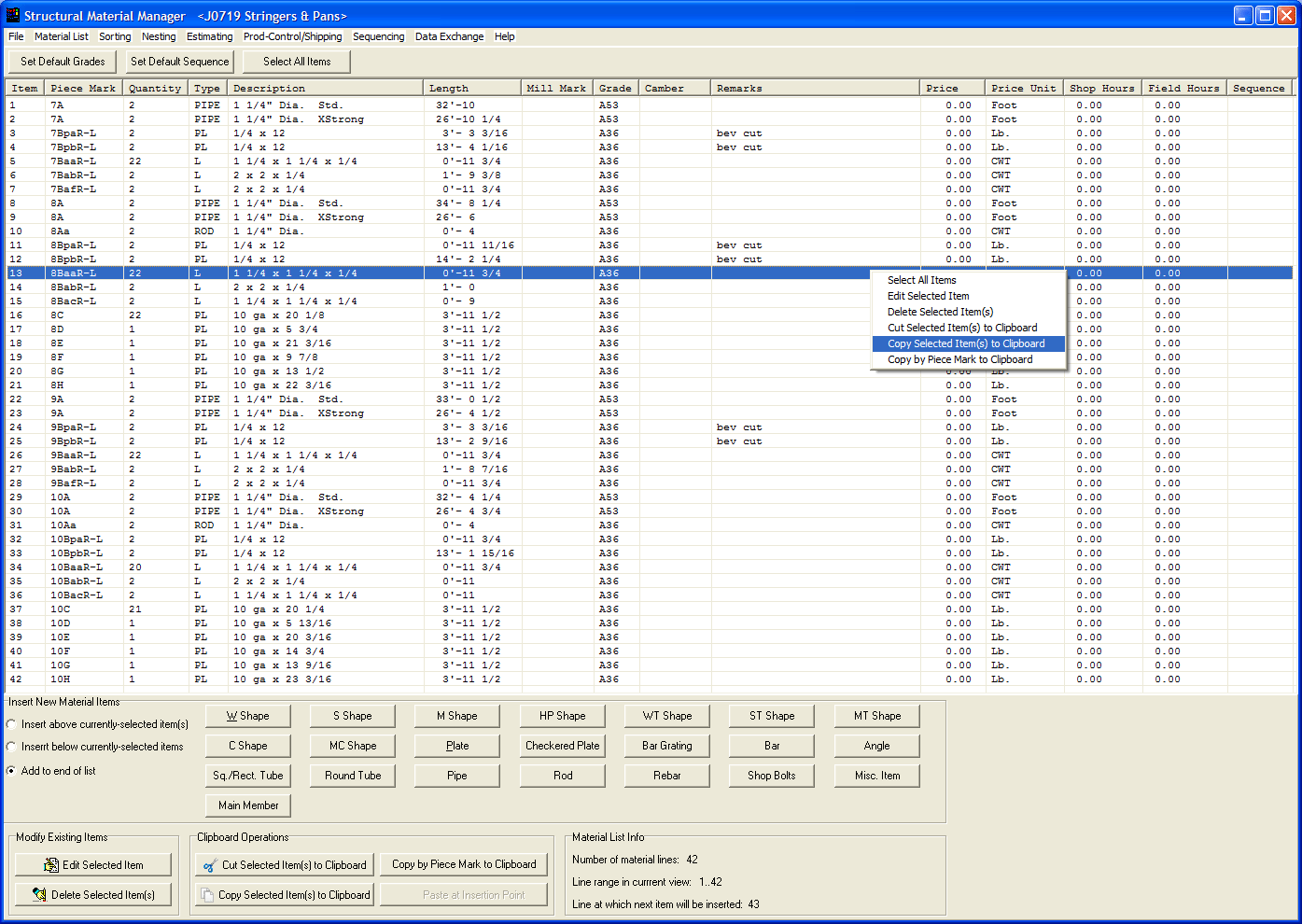
Task: Click the Quantity column header
Action: click(x=155, y=88)
